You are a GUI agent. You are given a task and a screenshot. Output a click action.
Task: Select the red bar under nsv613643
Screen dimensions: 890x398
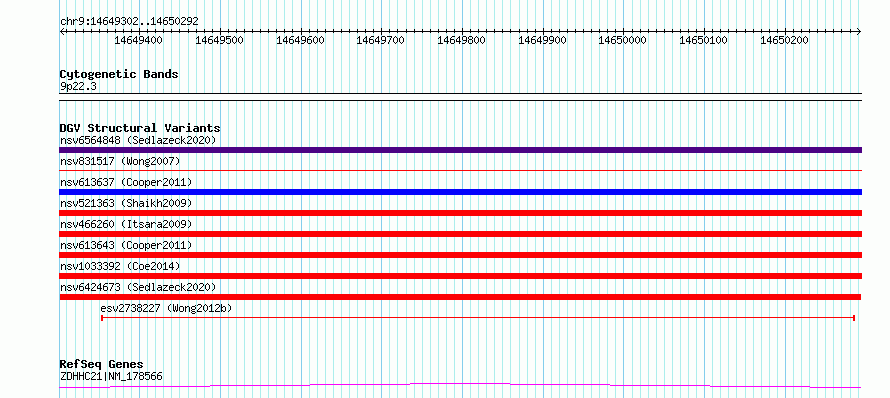(460, 255)
